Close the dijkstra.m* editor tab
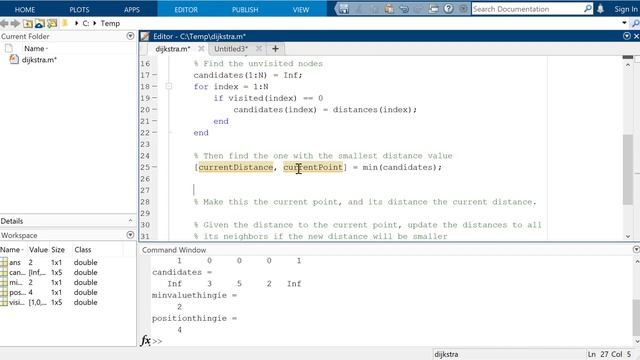 201,48
